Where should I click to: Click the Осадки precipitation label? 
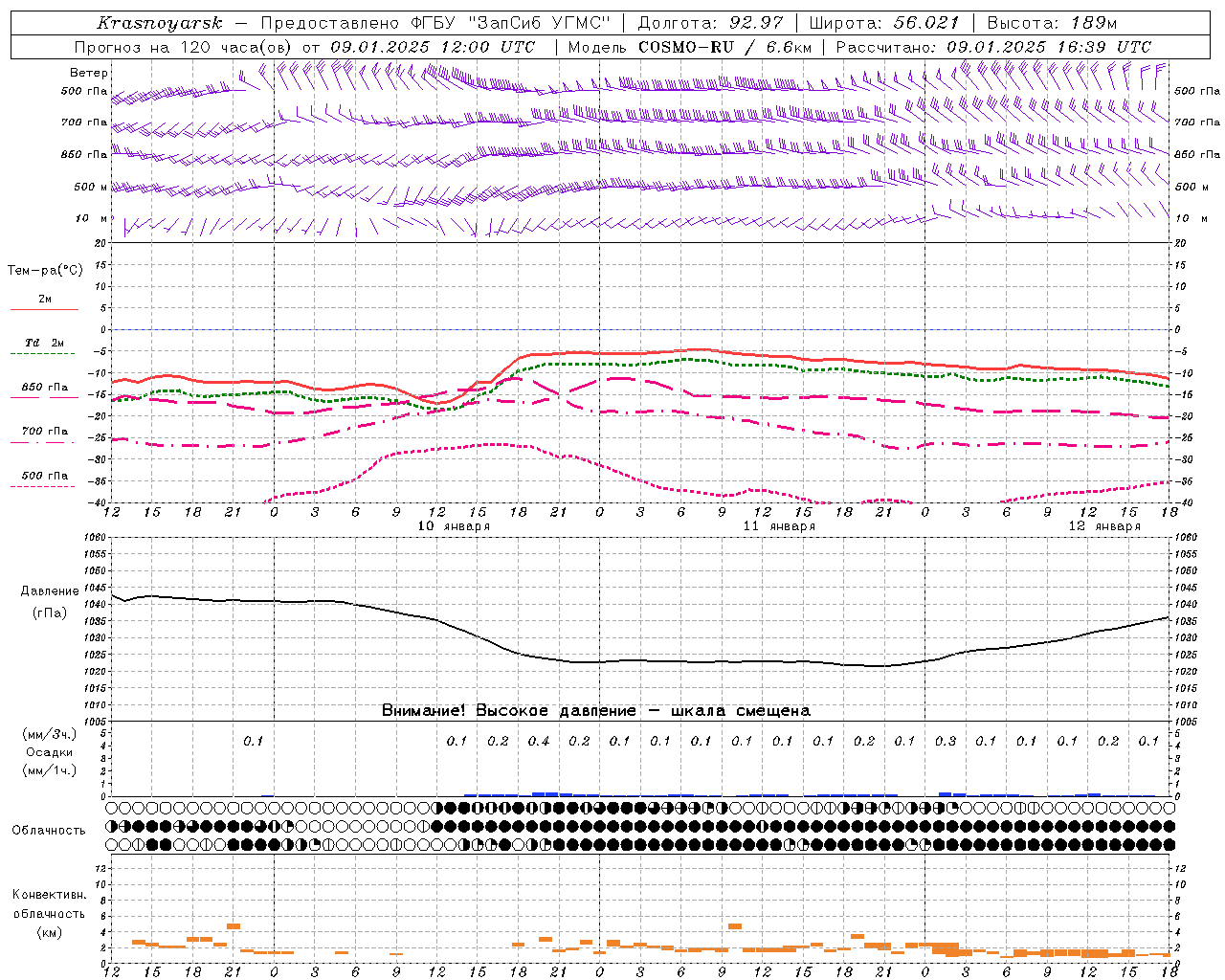pyautogui.click(x=50, y=752)
